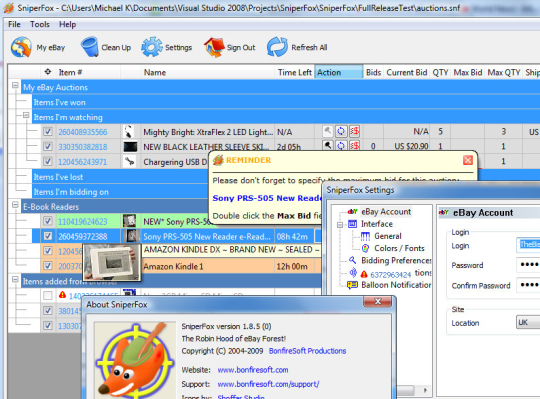Click the Interface icon in Settings tree
The width and height of the screenshot is (540, 399).
tap(352, 224)
